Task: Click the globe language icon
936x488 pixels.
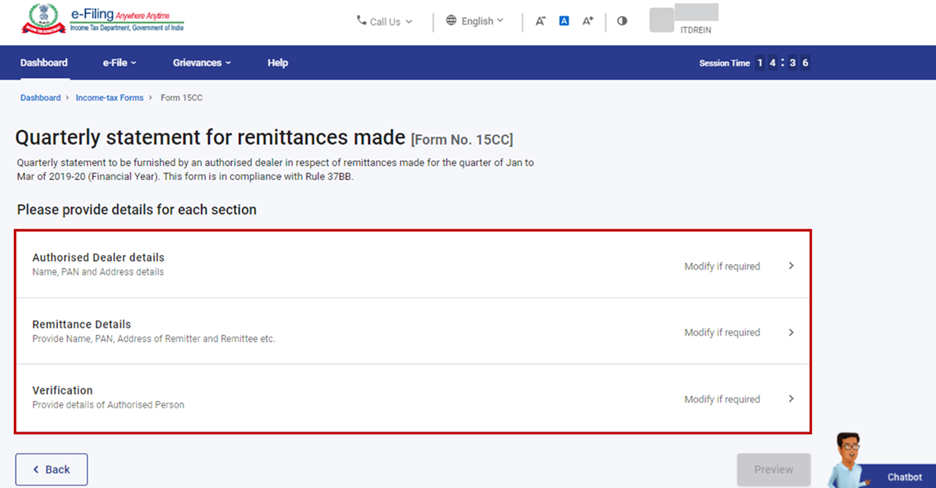Action: 451,21
